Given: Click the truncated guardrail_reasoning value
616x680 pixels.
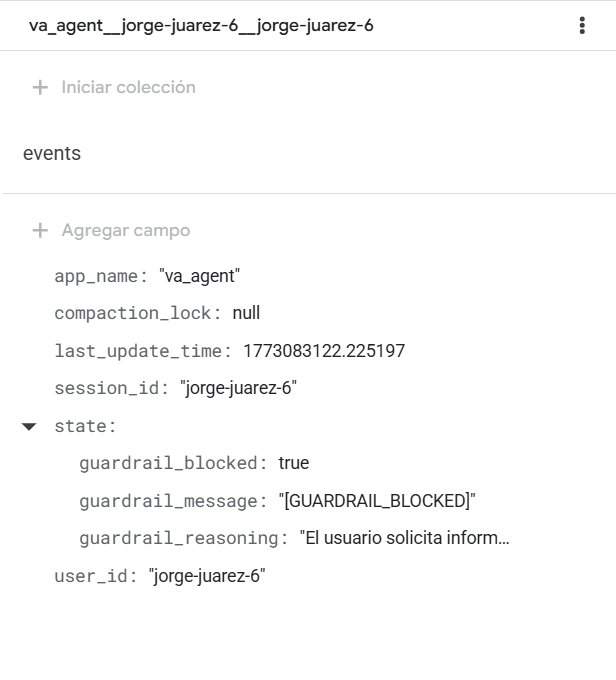Looking at the screenshot, I should [404, 539].
